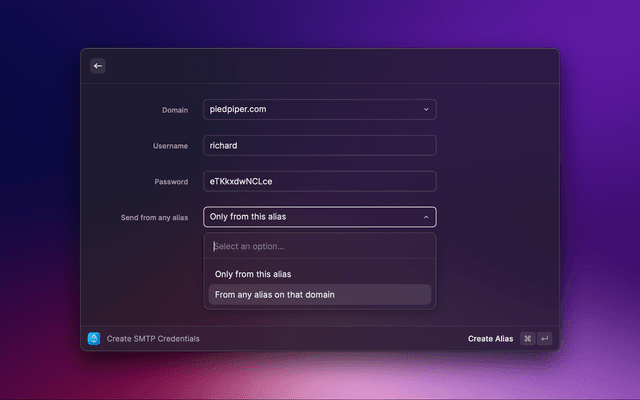640x400 pixels.
Task: Select "Only from this alias" option
Action: point(253,274)
